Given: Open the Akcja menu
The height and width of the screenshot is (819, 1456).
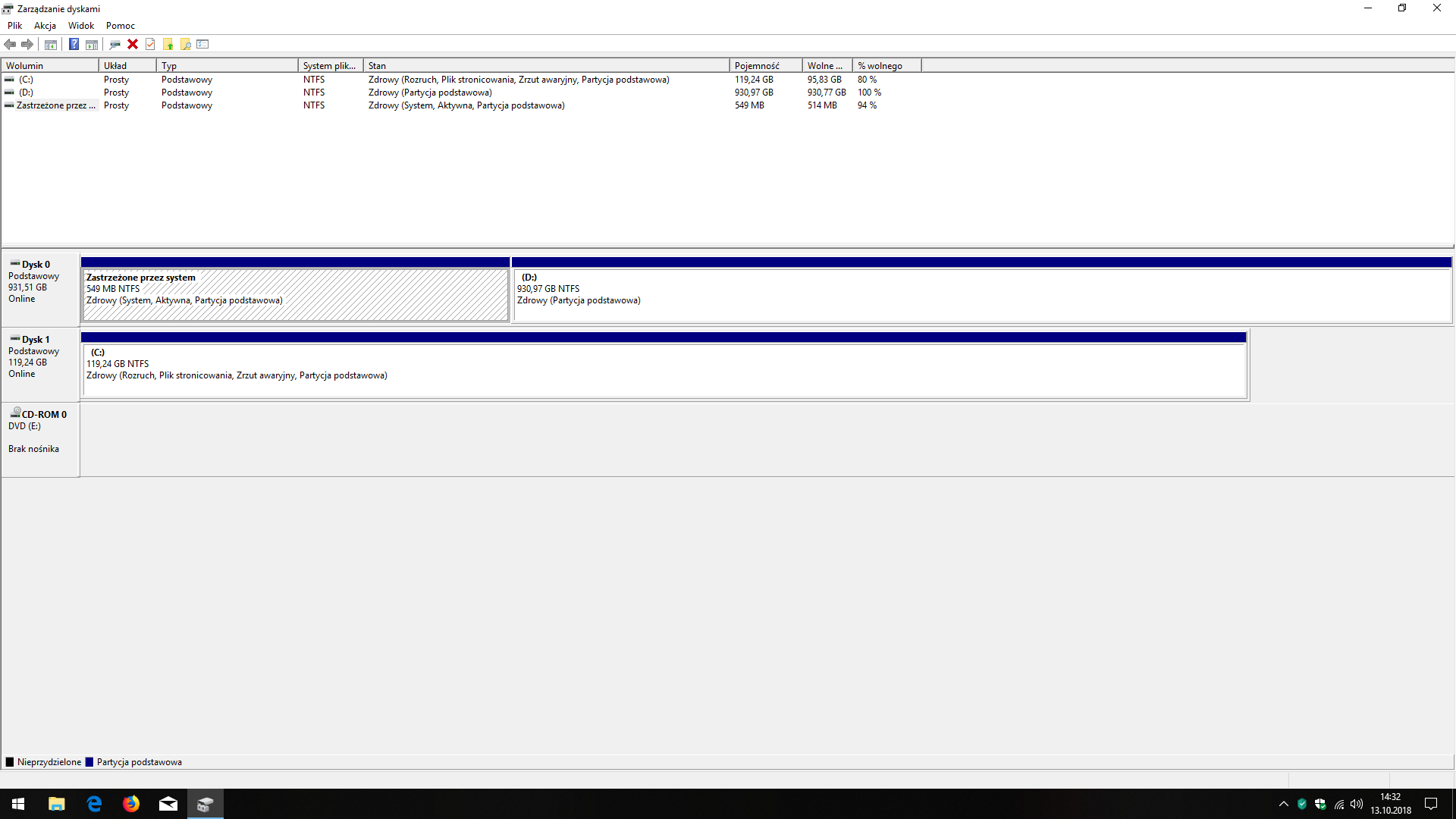Looking at the screenshot, I should click(x=45, y=25).
